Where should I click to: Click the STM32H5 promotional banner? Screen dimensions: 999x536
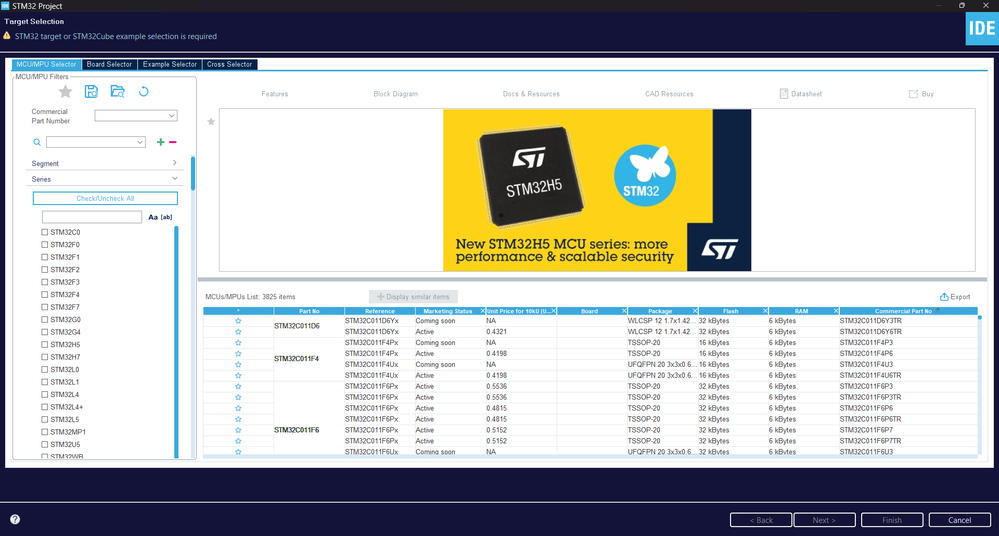pyautogui.click(x=597, y=190)
